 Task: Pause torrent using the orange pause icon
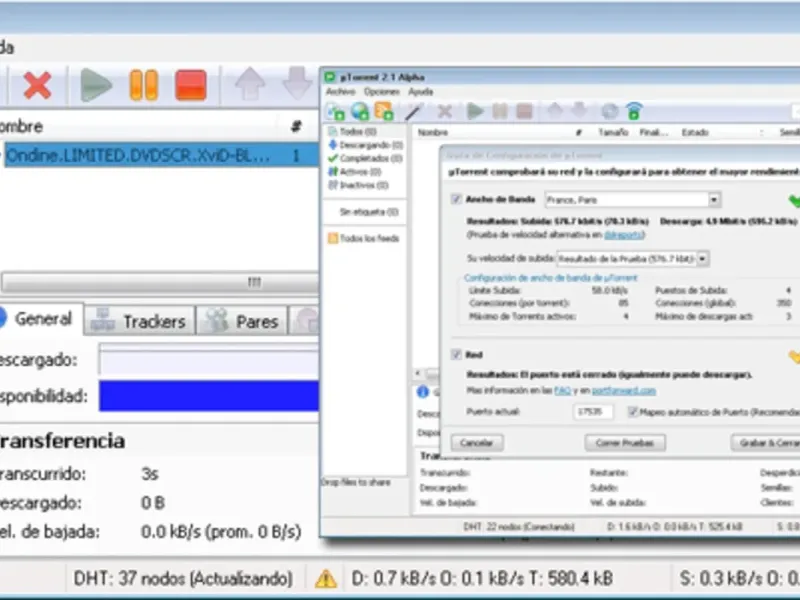(144, 85)
